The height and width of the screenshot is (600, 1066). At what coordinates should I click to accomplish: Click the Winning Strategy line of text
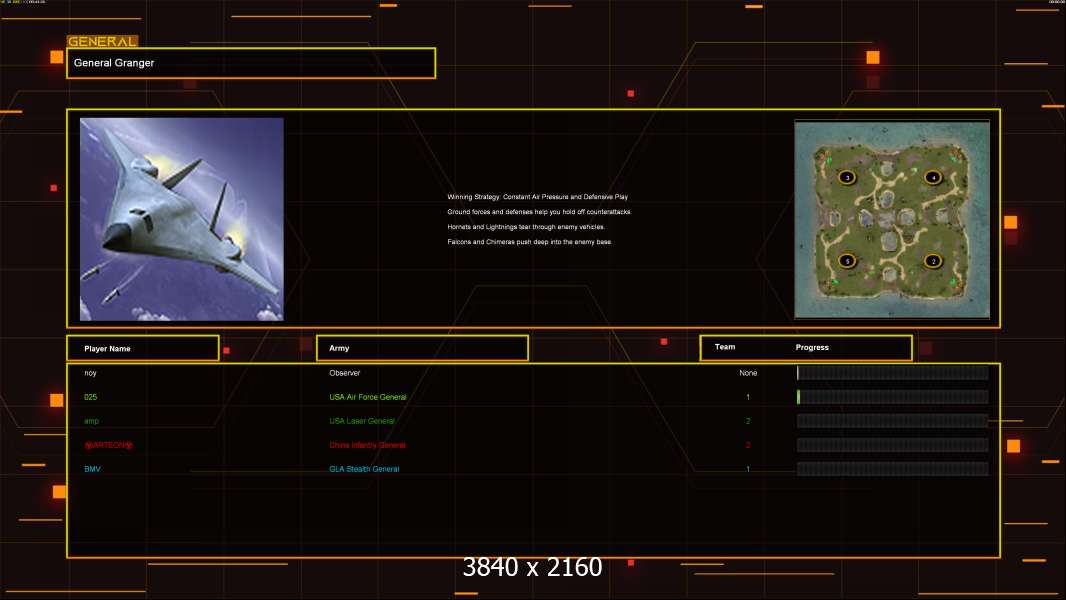538,197
